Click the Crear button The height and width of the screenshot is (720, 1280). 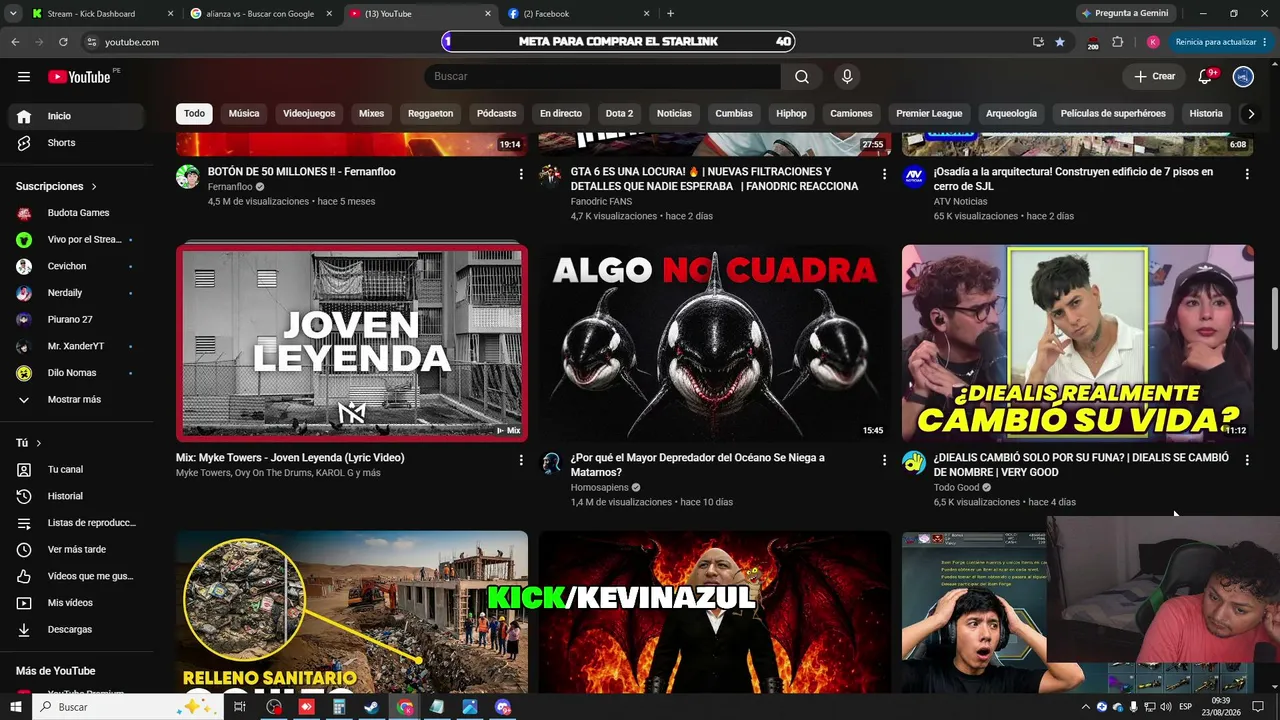point(1154,77)
